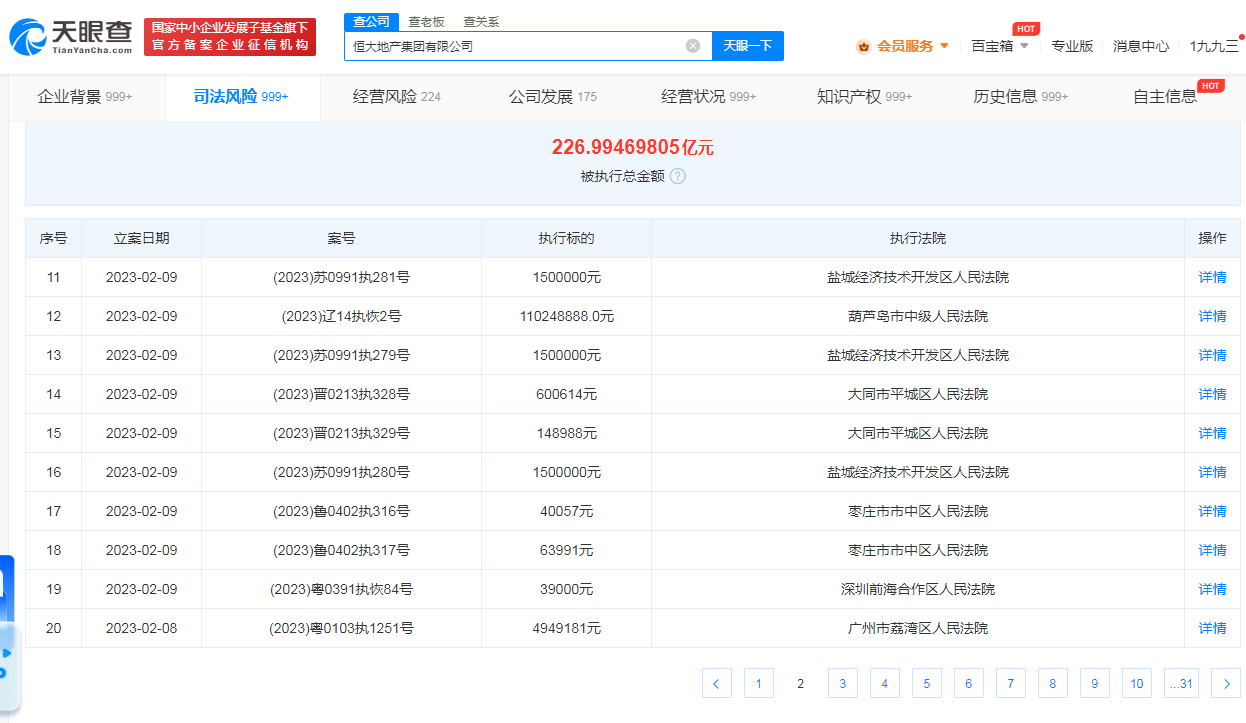The width and height of the screenshot is (1246, 723).
Task: Click current page number 2
Action: pyautogui.click(x=800, y=684)
